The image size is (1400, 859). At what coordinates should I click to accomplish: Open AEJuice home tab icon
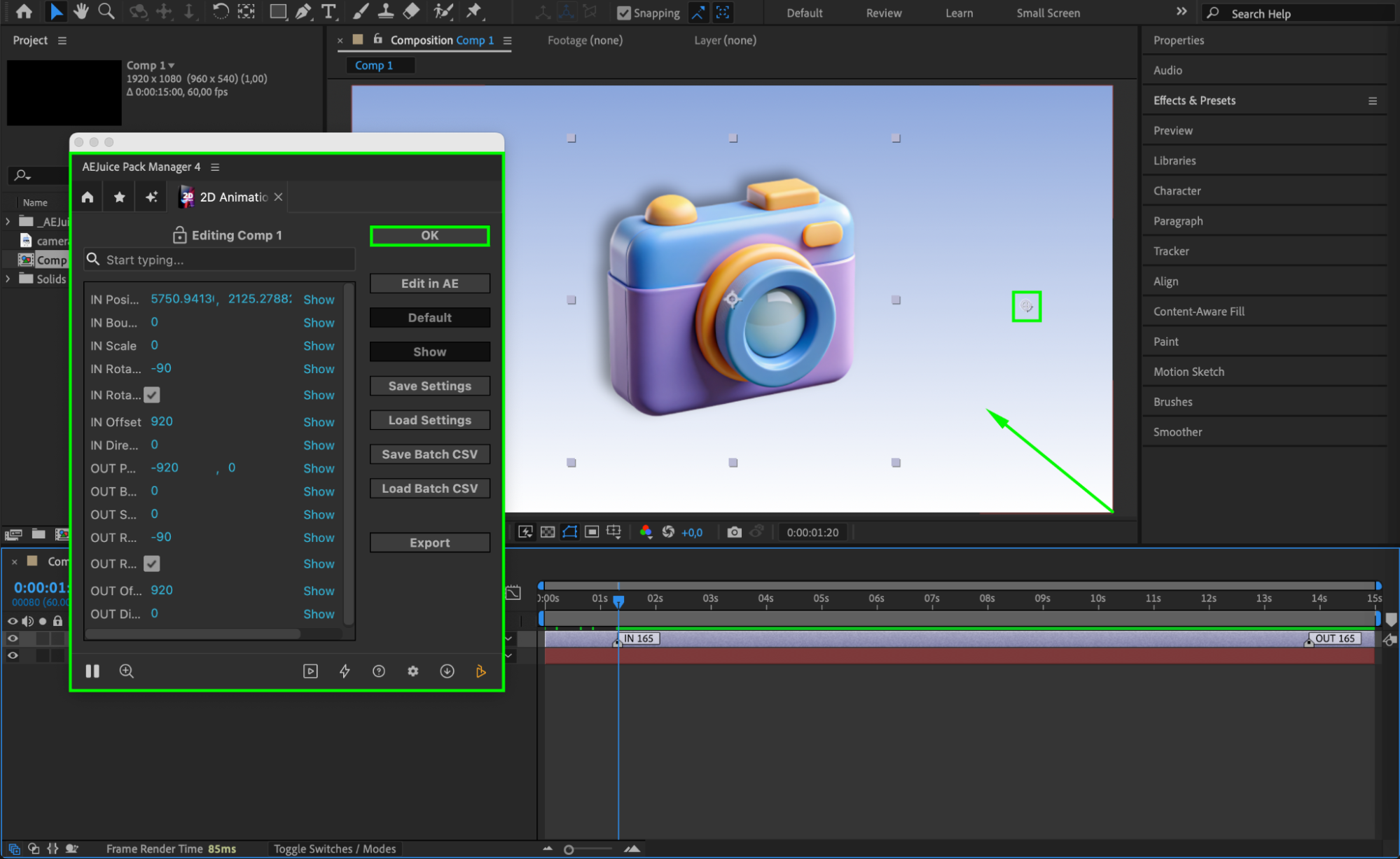tap(88, 197)
